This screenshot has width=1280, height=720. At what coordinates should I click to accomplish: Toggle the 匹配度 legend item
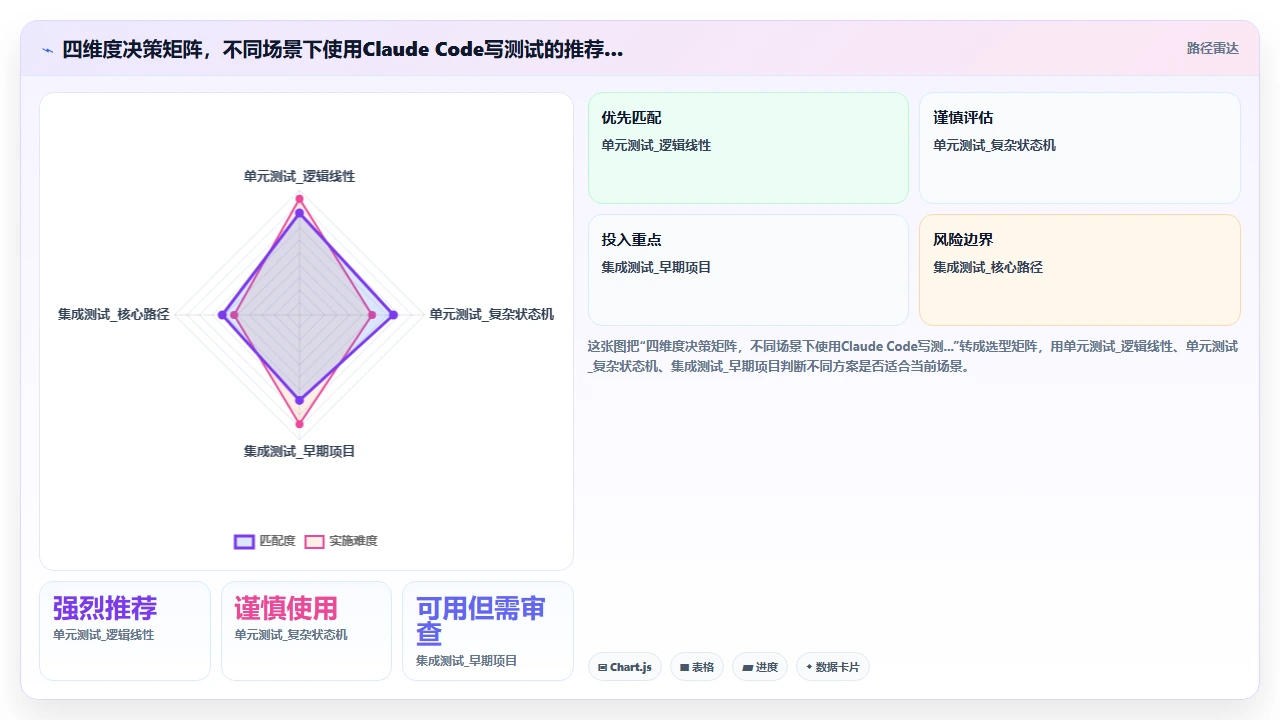tap(265, 541)
